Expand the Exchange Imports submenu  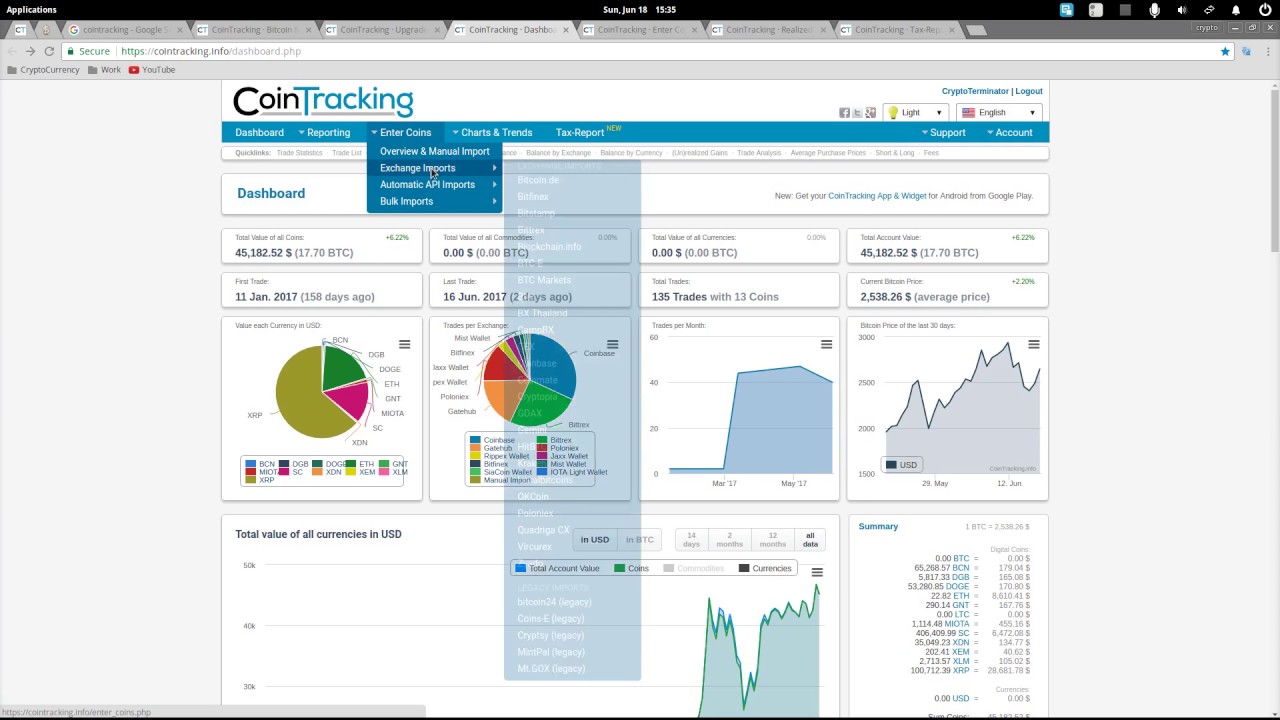(434, 168)
